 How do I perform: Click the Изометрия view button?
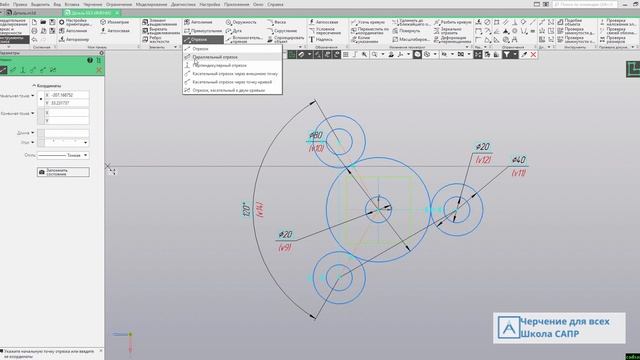point(115,22)
